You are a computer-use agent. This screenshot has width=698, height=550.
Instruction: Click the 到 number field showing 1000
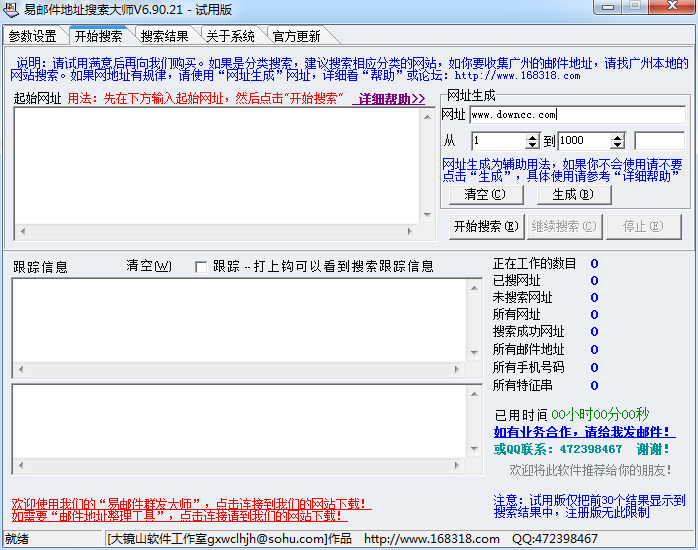584,141
